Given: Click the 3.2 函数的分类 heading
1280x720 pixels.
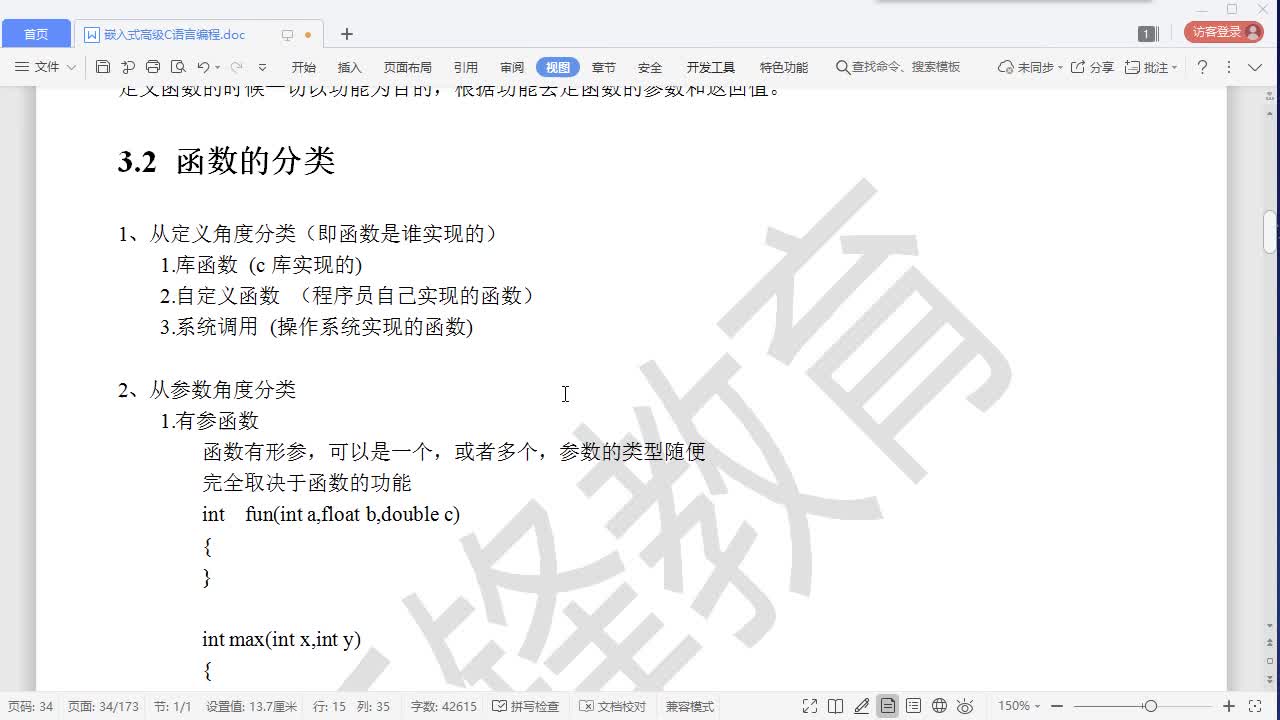Looking at the screenshot, I should tap(226, 161).
